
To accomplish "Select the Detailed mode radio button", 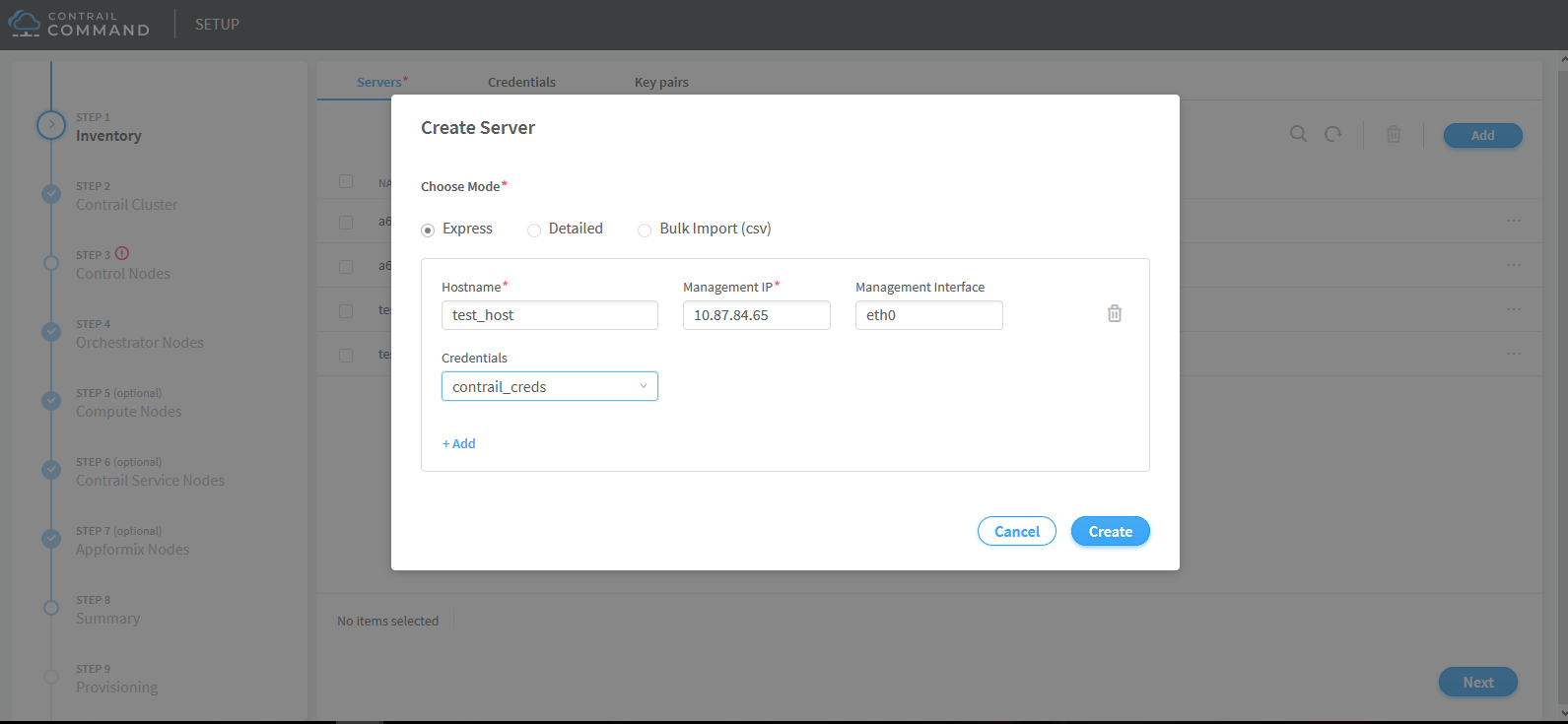I will 534,230.
